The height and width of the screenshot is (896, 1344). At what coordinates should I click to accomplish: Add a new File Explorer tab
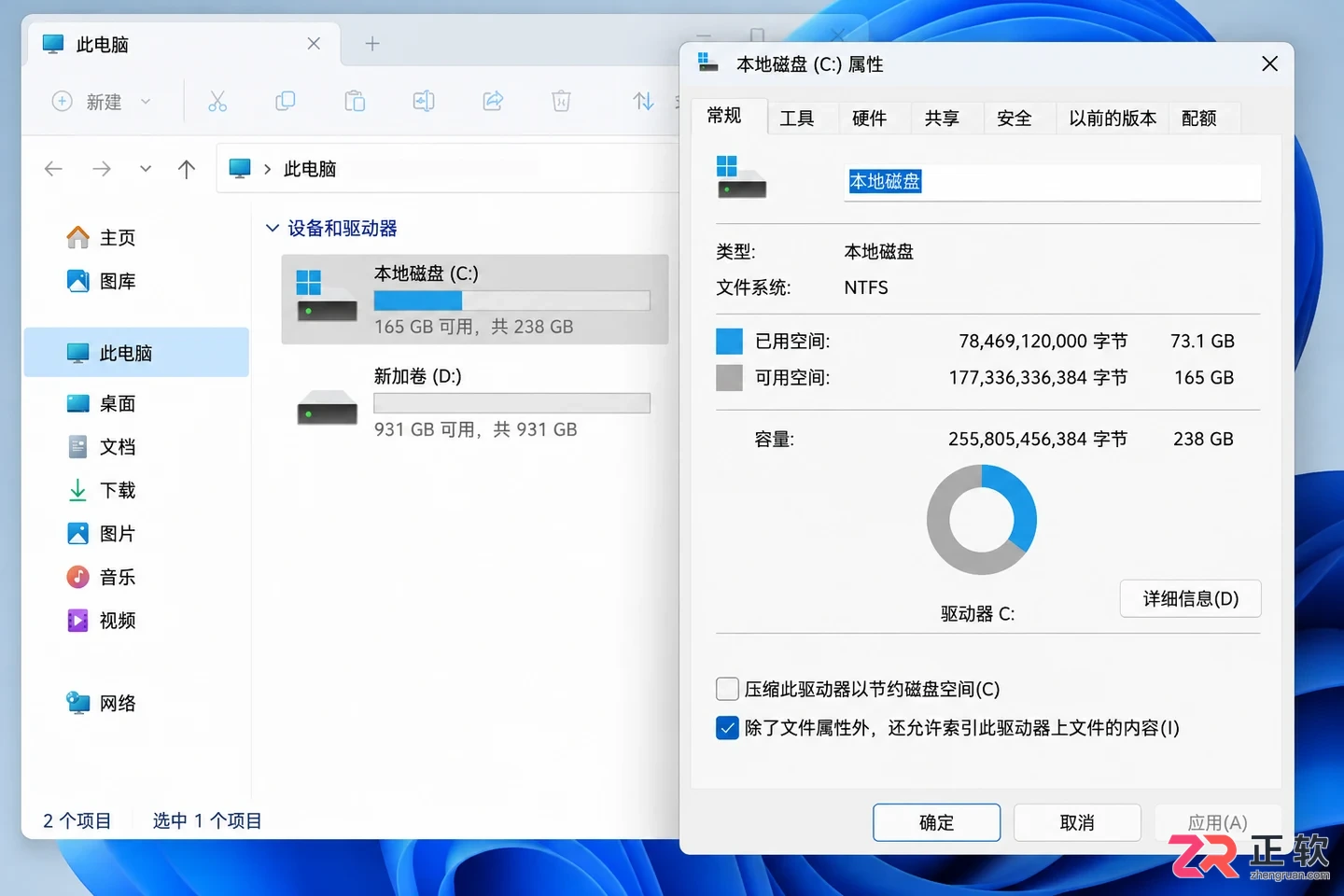point(372,44)
